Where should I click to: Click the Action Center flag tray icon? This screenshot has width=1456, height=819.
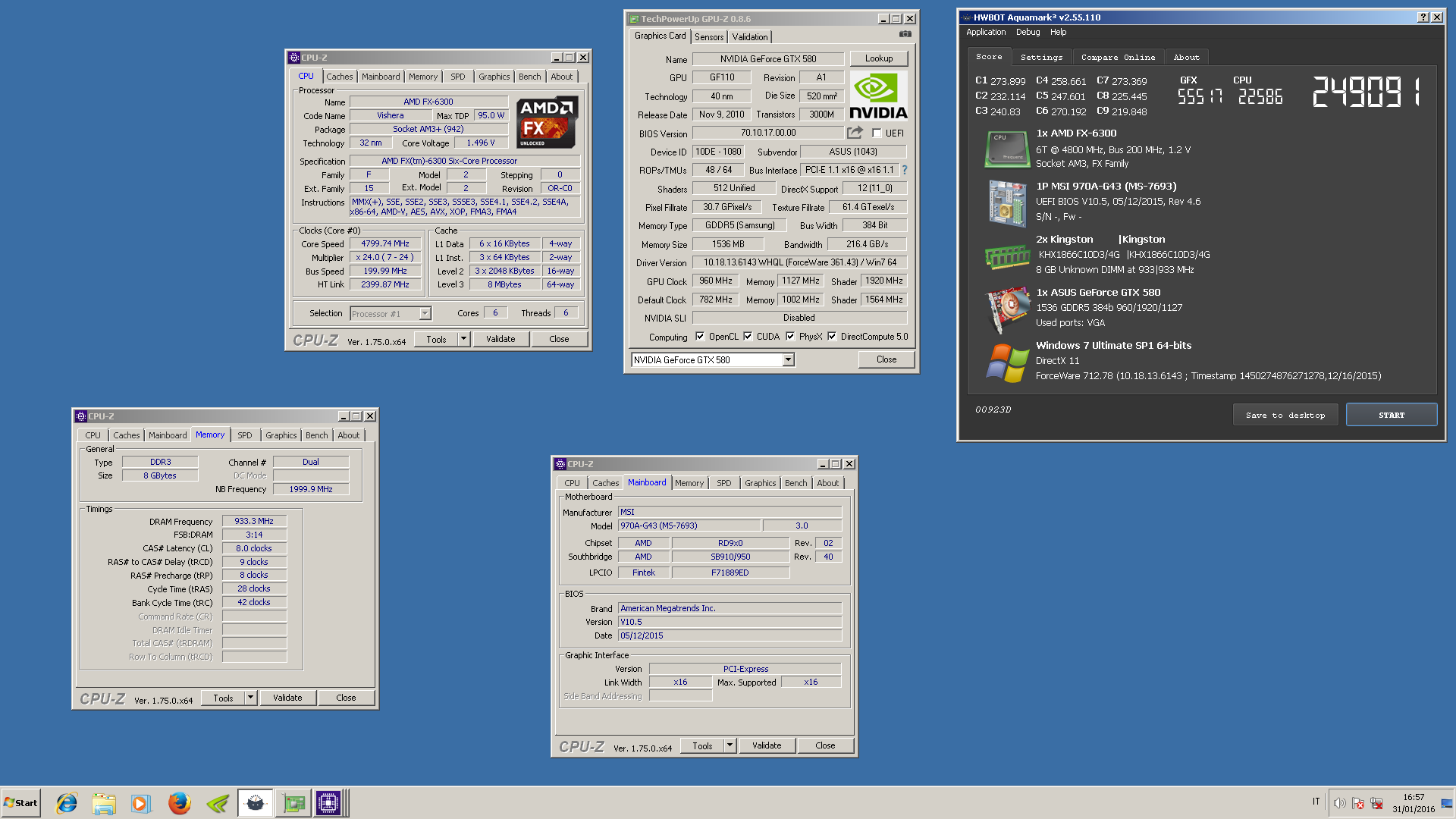(x=1357, y=803)
